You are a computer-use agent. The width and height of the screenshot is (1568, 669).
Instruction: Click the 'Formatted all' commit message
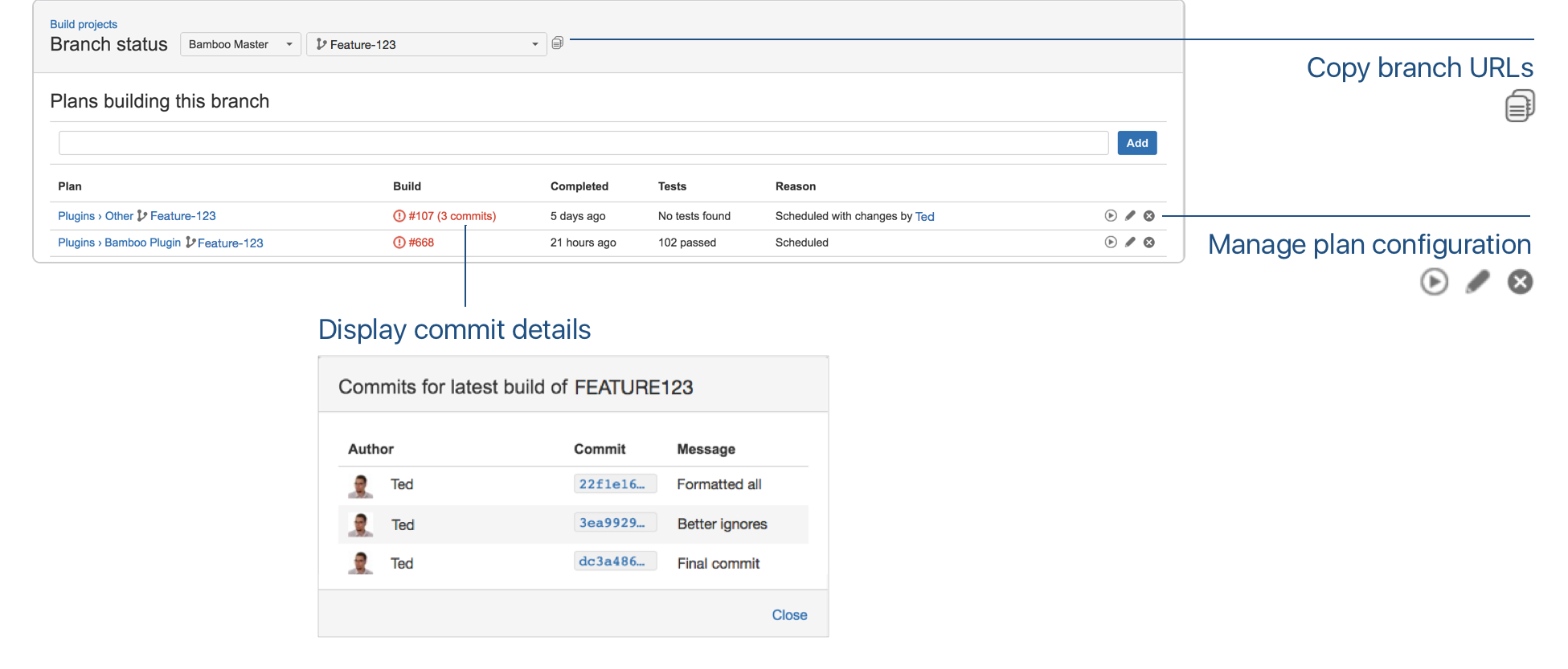(x=719, y=484)
